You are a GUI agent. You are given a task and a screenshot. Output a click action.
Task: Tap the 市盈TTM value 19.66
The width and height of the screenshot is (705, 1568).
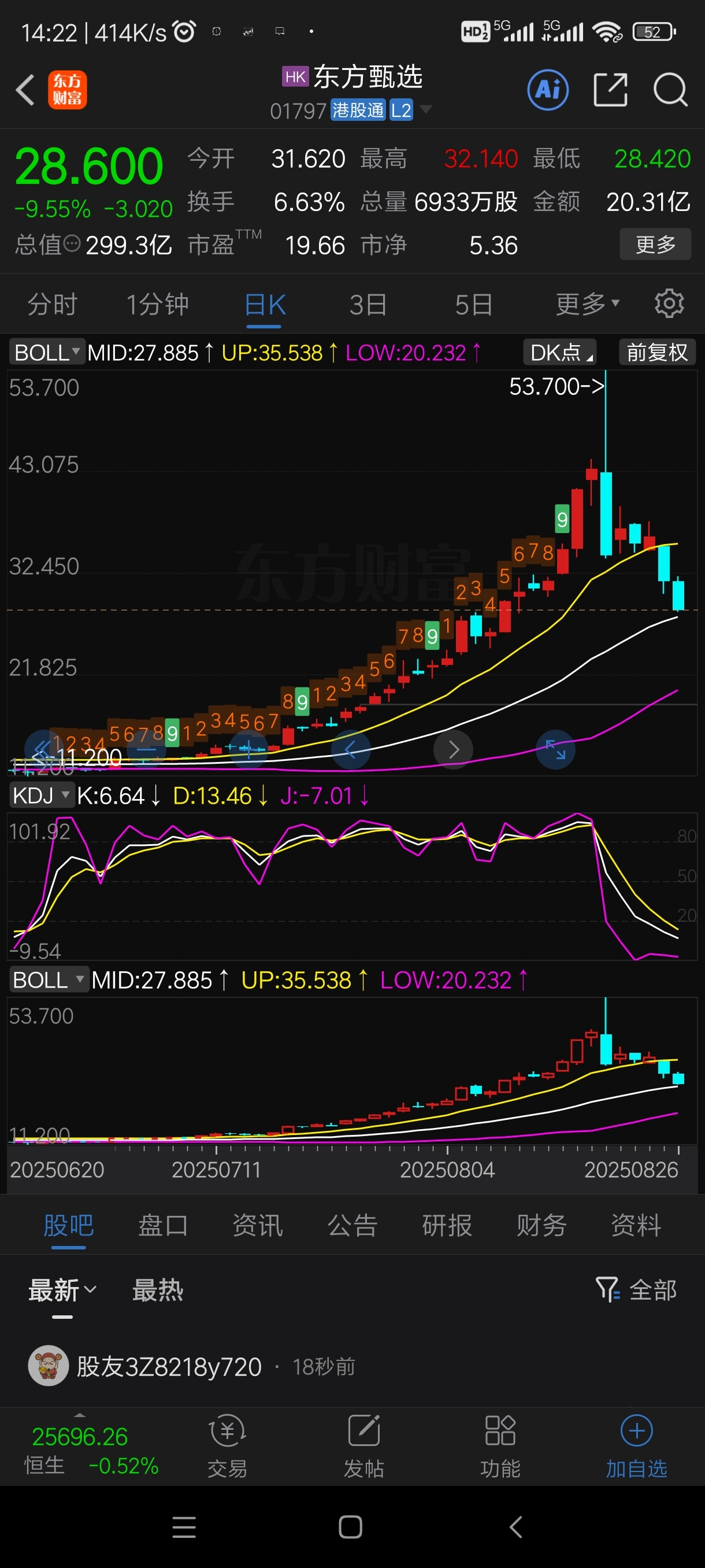point(315,245)
